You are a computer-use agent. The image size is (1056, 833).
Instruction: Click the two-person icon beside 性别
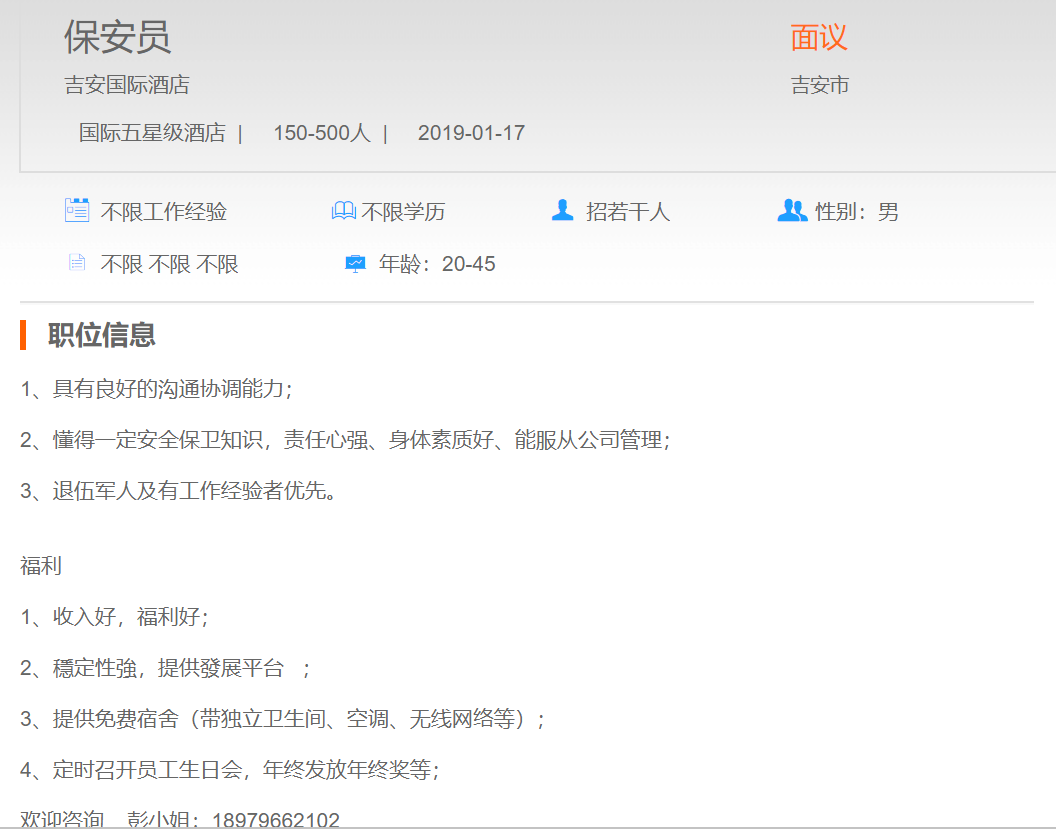pos(791,210)
